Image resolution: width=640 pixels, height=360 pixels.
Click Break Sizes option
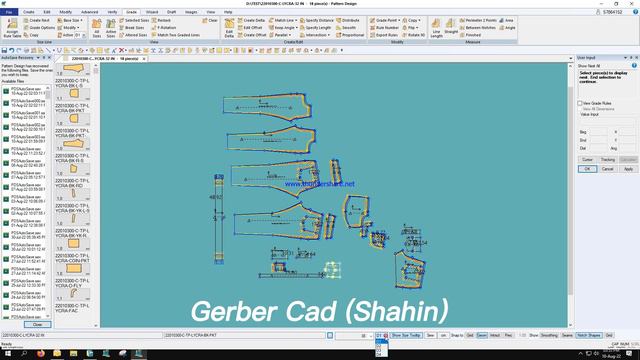(x=131, y=27)
